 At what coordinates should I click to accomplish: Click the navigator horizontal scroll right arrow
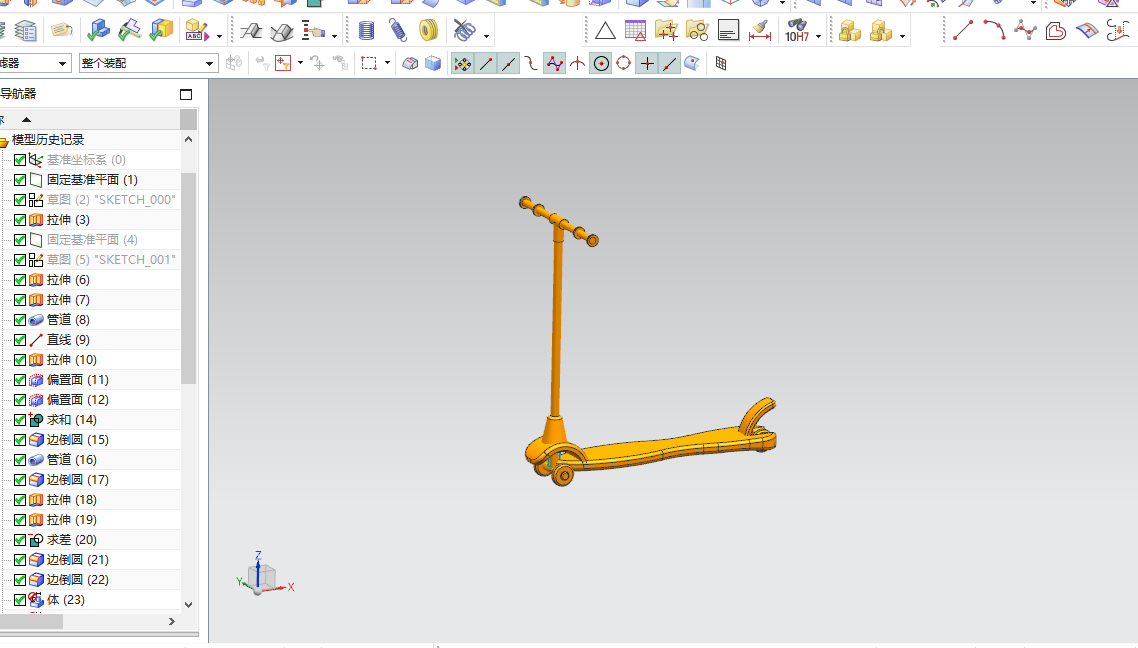click(x=172, y=622)
